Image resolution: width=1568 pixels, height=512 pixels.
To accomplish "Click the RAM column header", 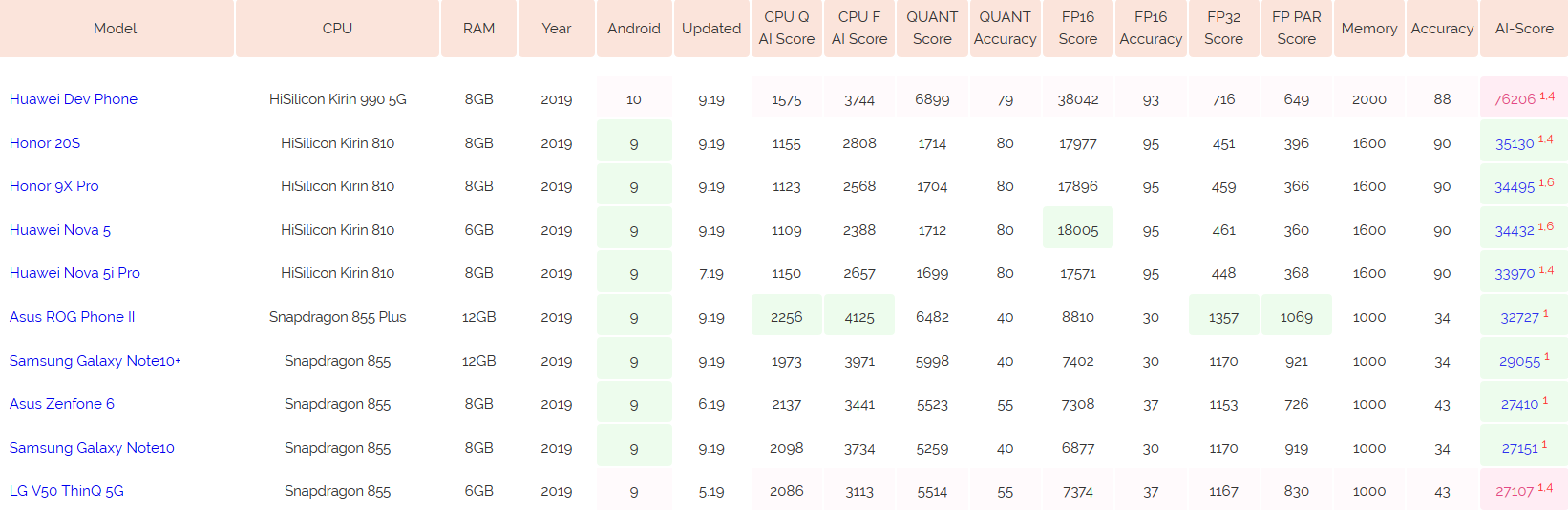I will point(478,29).
